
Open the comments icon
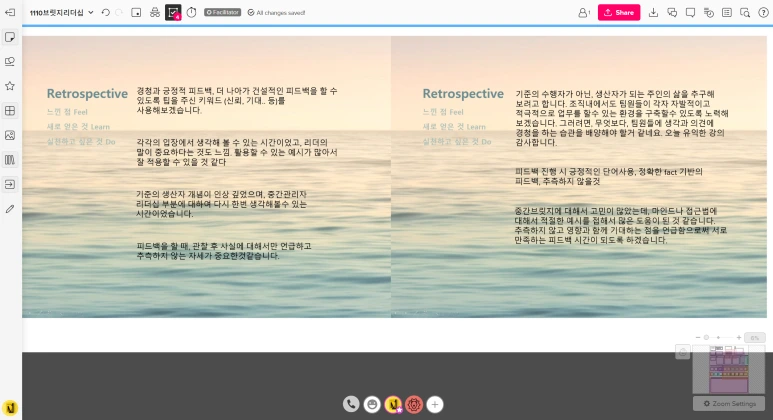click(x=690, y=13)
